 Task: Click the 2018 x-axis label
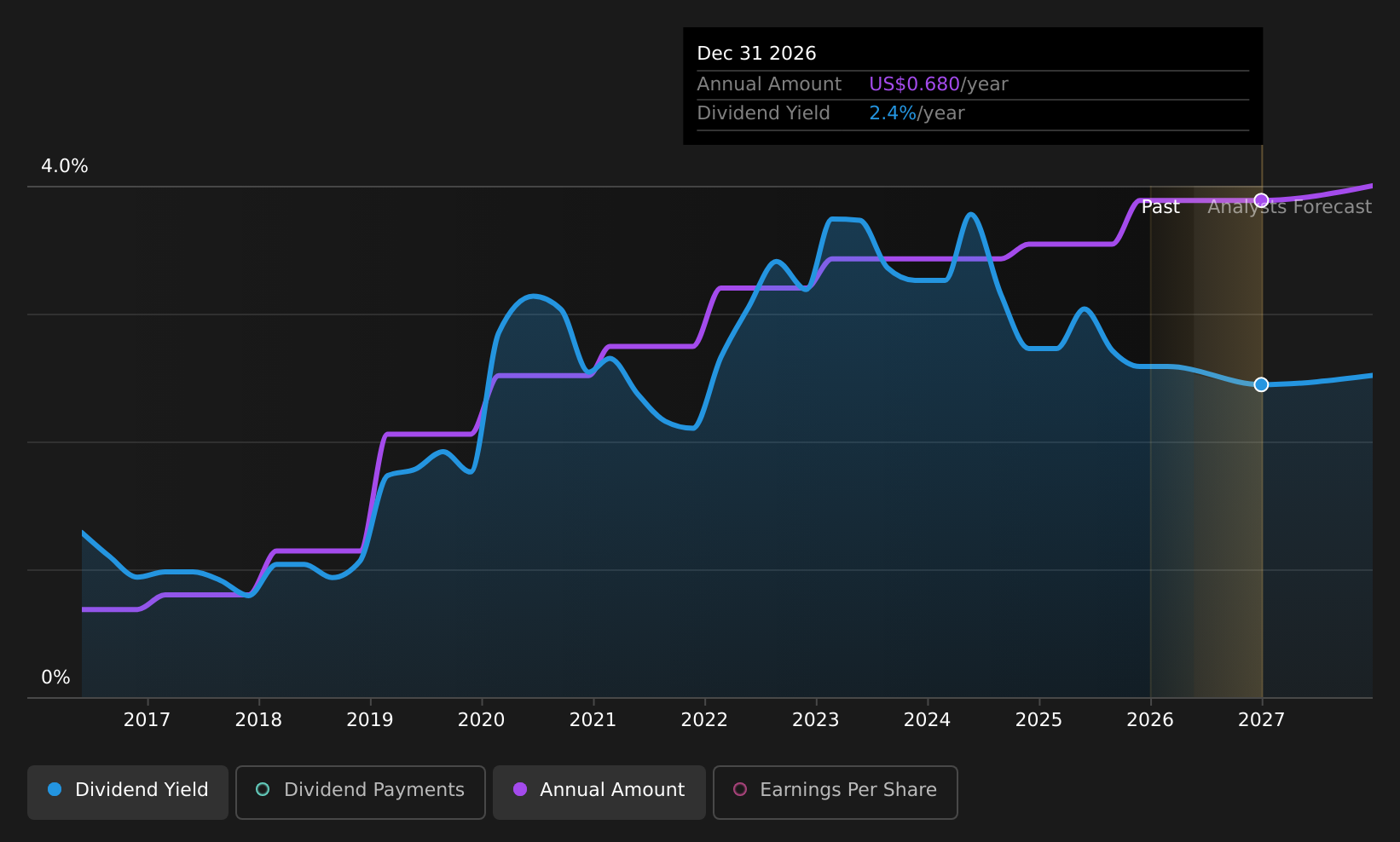[258, 720]
